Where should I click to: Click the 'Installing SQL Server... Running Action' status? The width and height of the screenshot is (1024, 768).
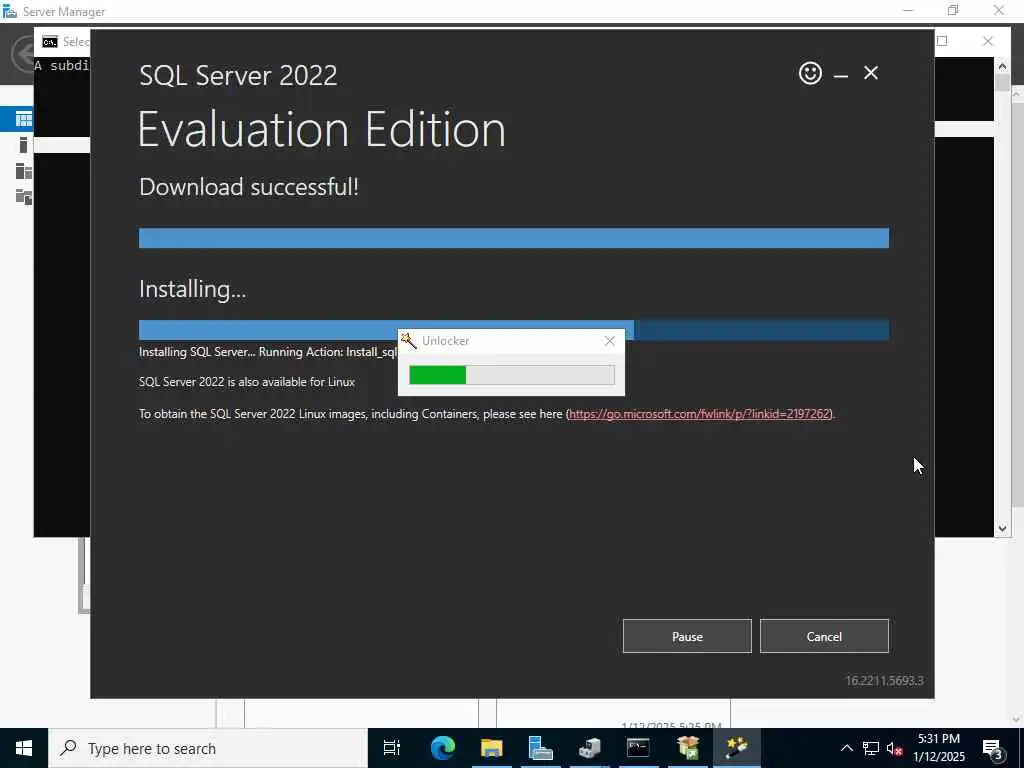point(268,352)
